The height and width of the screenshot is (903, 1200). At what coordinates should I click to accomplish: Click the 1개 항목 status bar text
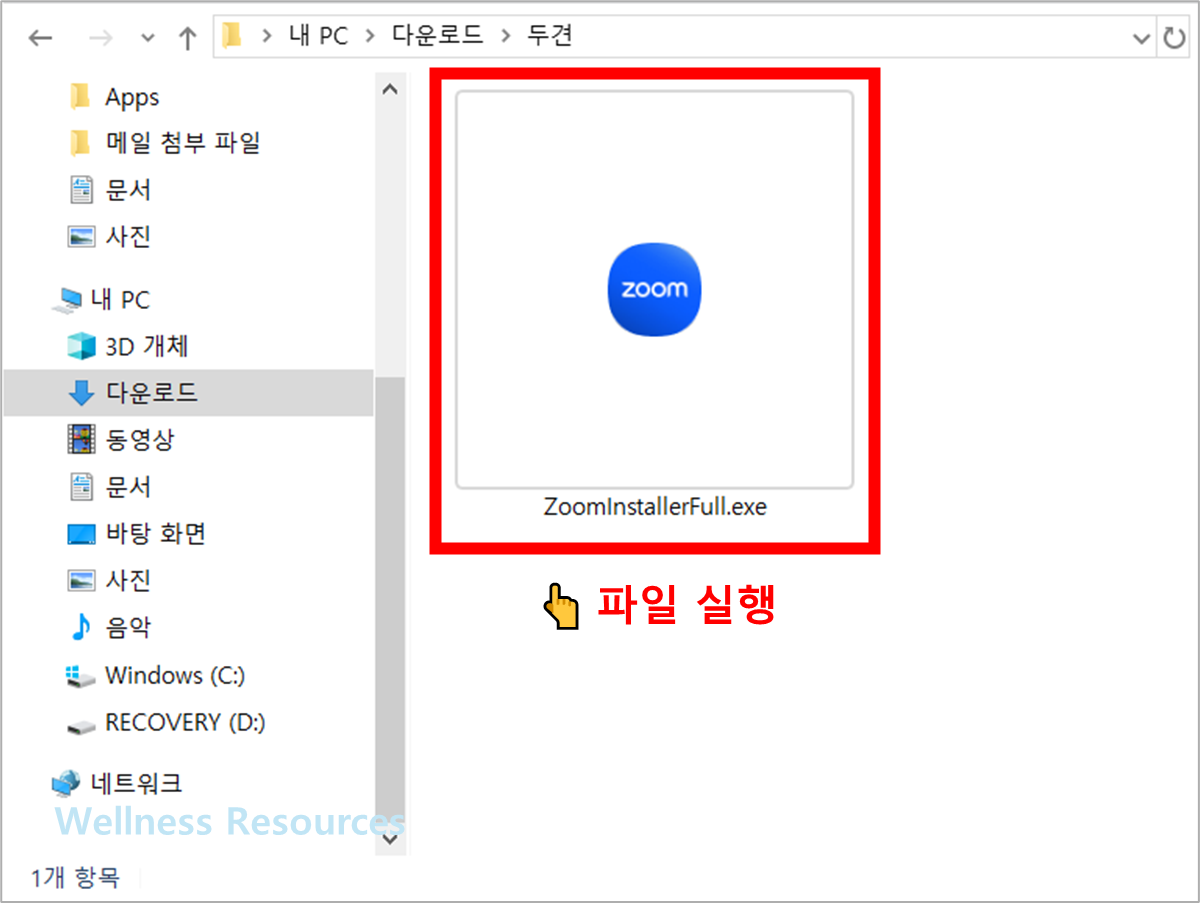pyautogui.click(x=75, y=878)
